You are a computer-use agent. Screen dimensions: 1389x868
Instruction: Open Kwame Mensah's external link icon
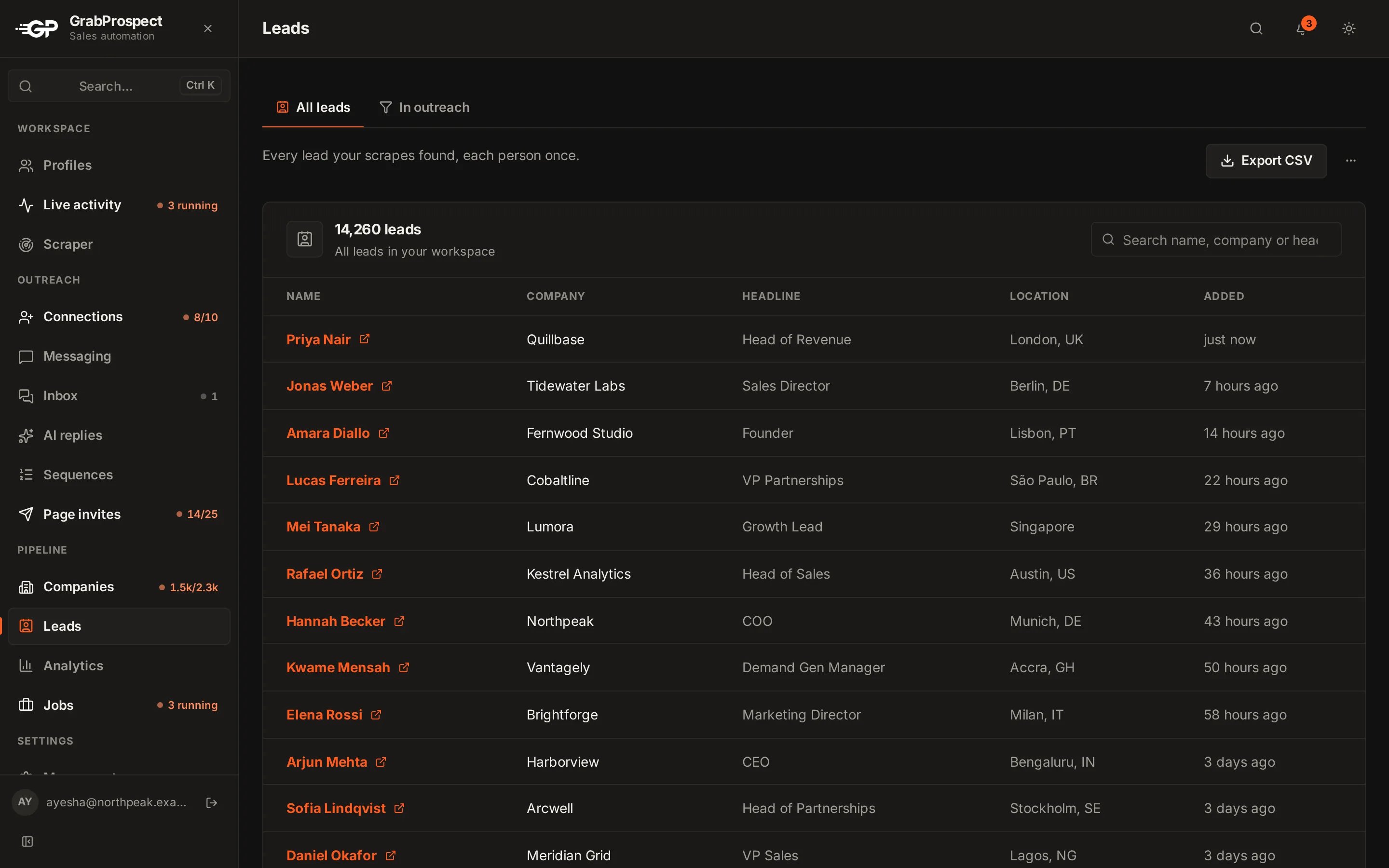click(404, 667)
